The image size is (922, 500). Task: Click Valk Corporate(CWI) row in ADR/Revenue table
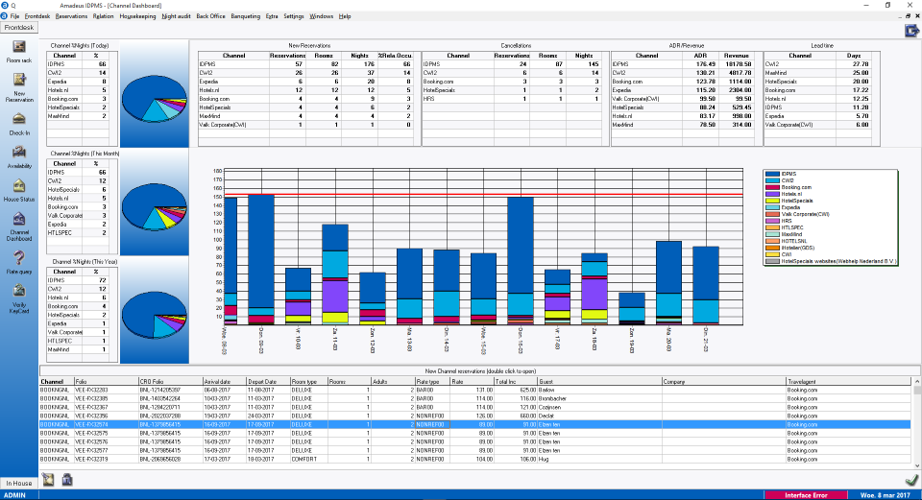[x=683, y=99]
